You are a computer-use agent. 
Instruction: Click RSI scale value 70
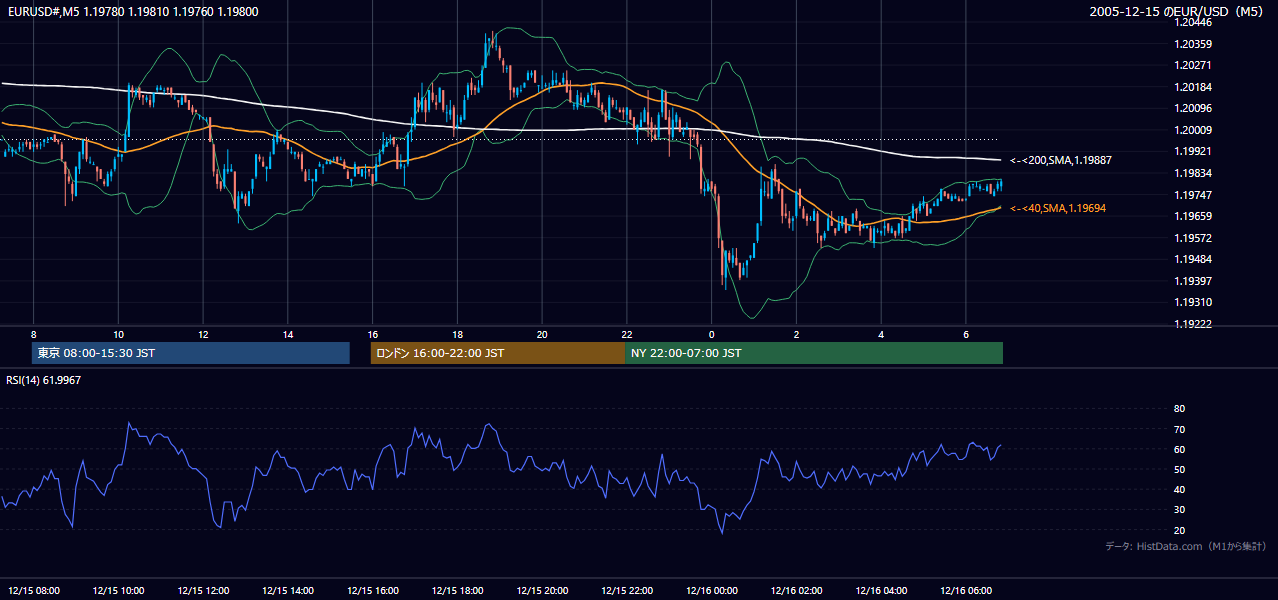pyautogui.click(x=1179, y=429)
